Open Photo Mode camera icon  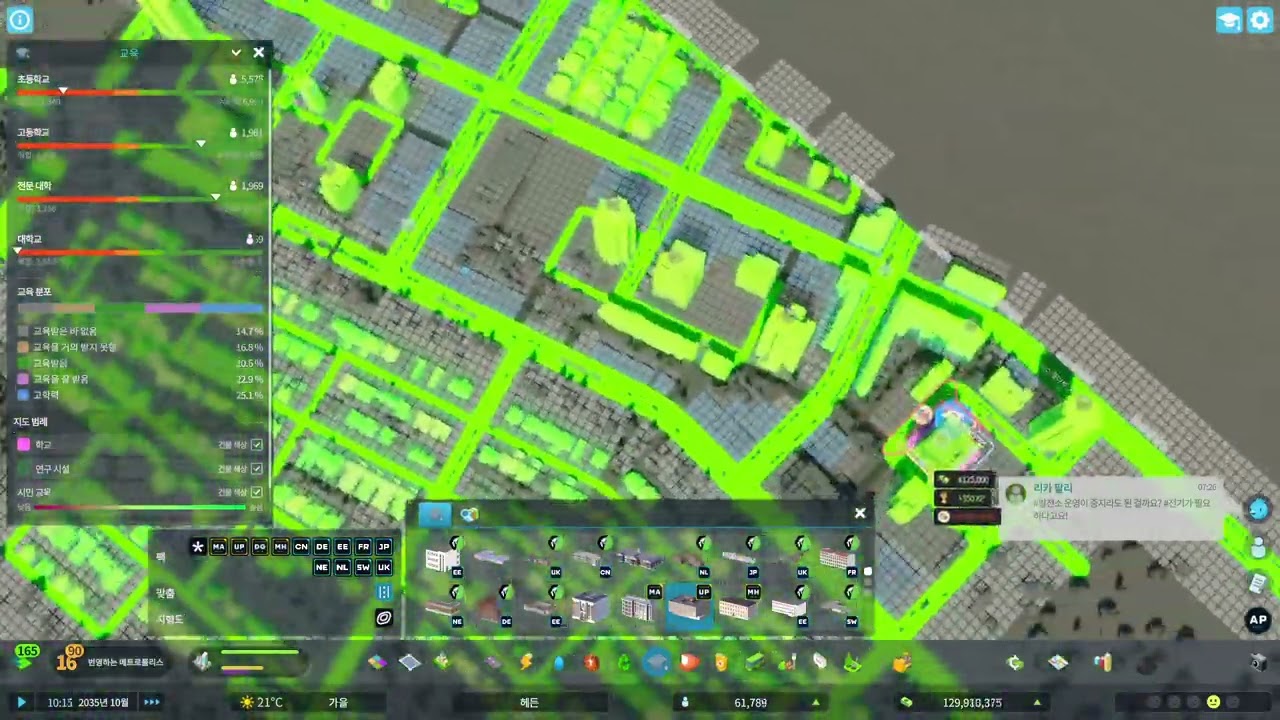point(1259,662)
